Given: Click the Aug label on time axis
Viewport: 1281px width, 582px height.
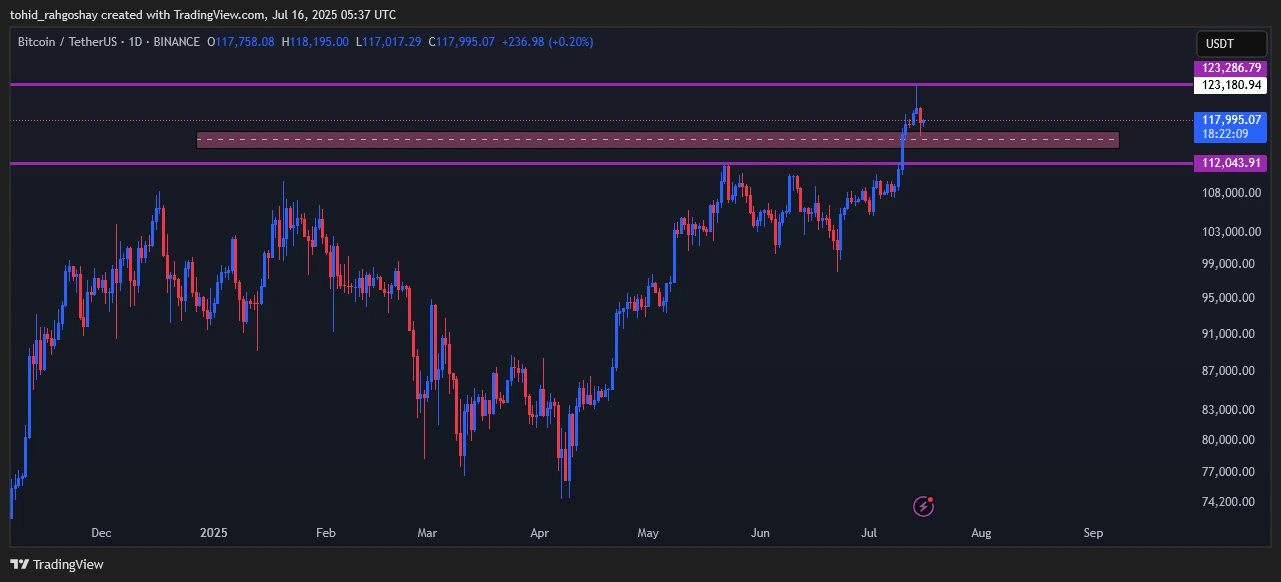Looking at the screenshot, I should pyautogui.click(x=981, y=533).
